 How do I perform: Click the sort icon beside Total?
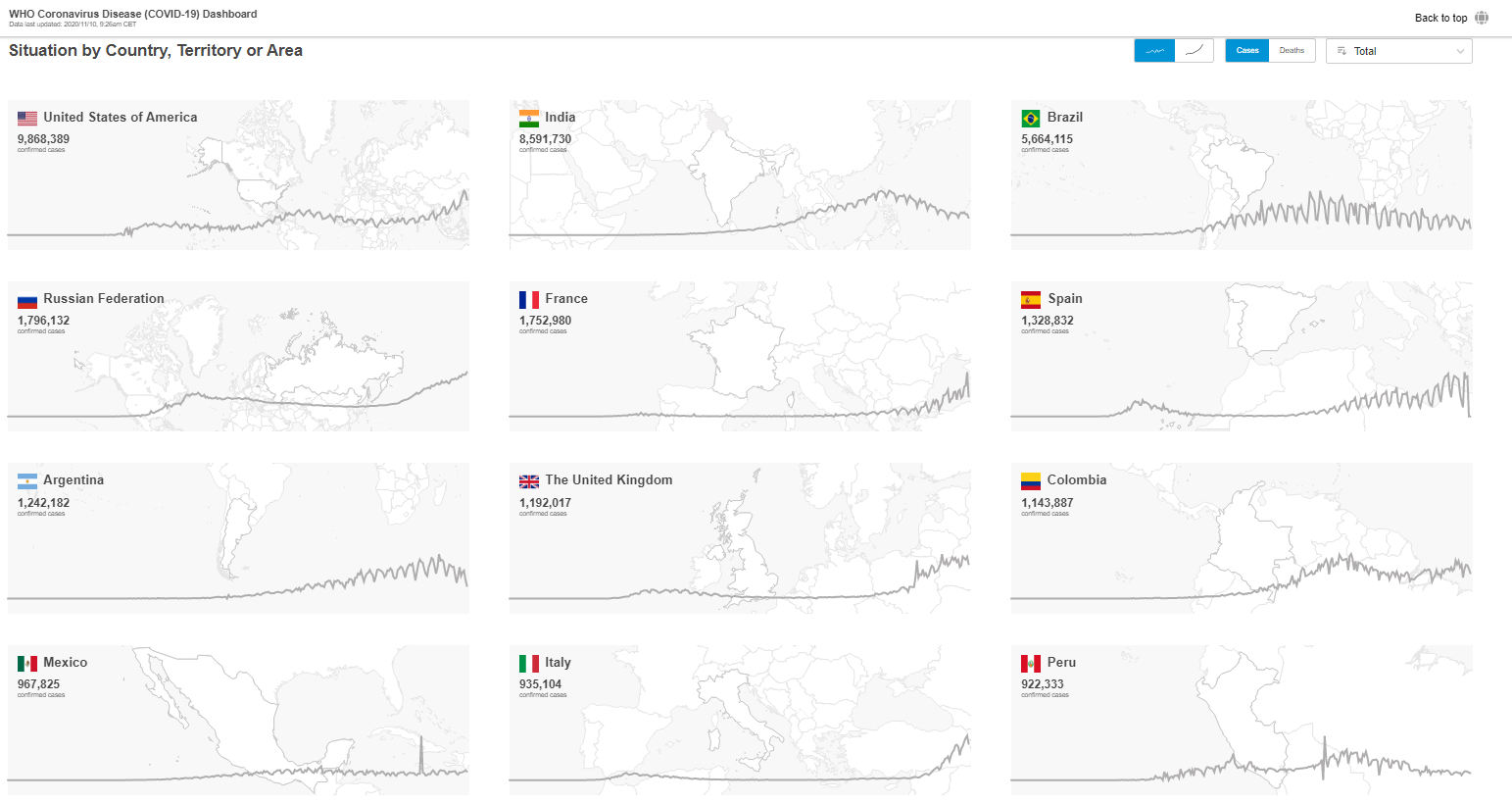[1341, 51]
